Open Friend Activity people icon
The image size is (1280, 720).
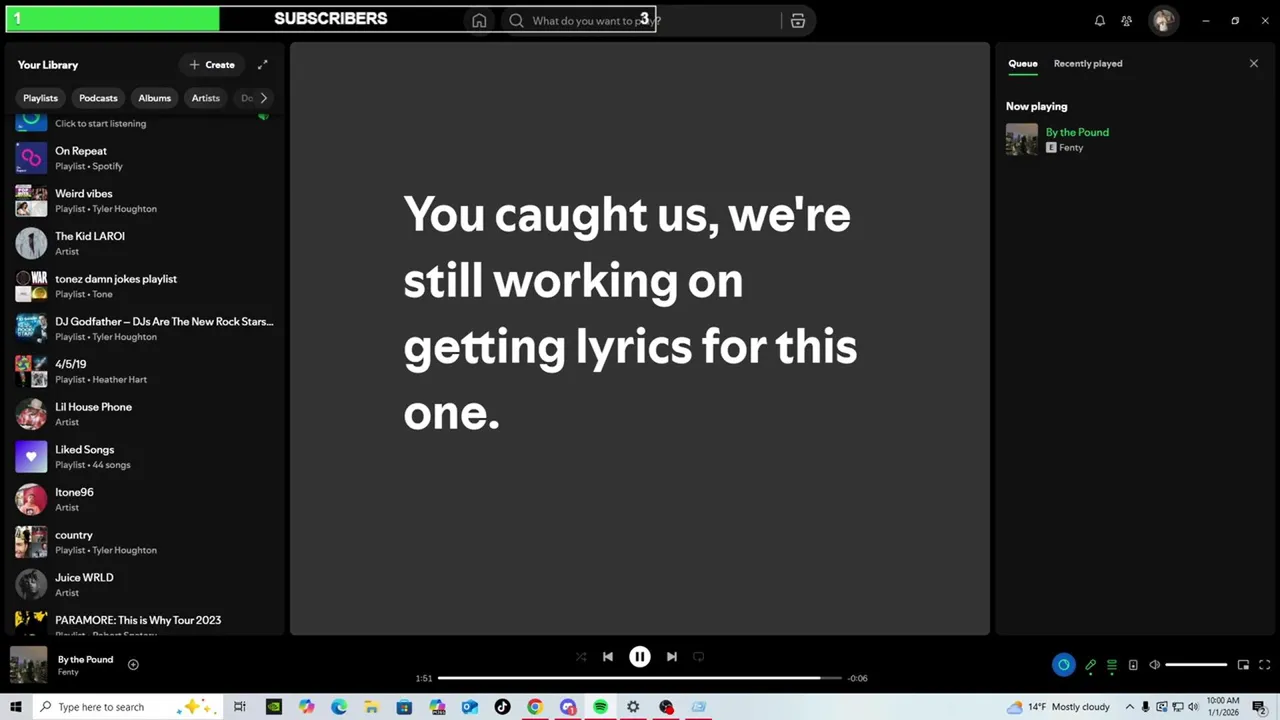[1127, 20]
